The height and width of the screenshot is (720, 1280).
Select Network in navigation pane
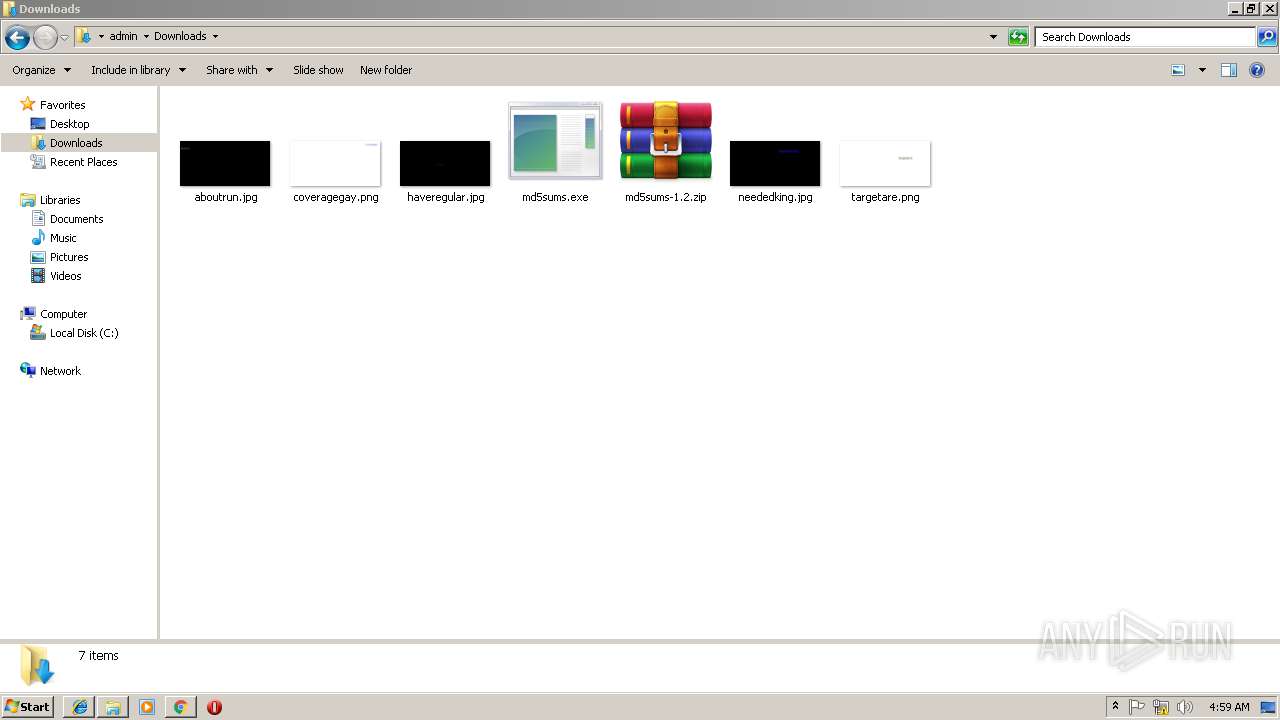tap(60, 371)
